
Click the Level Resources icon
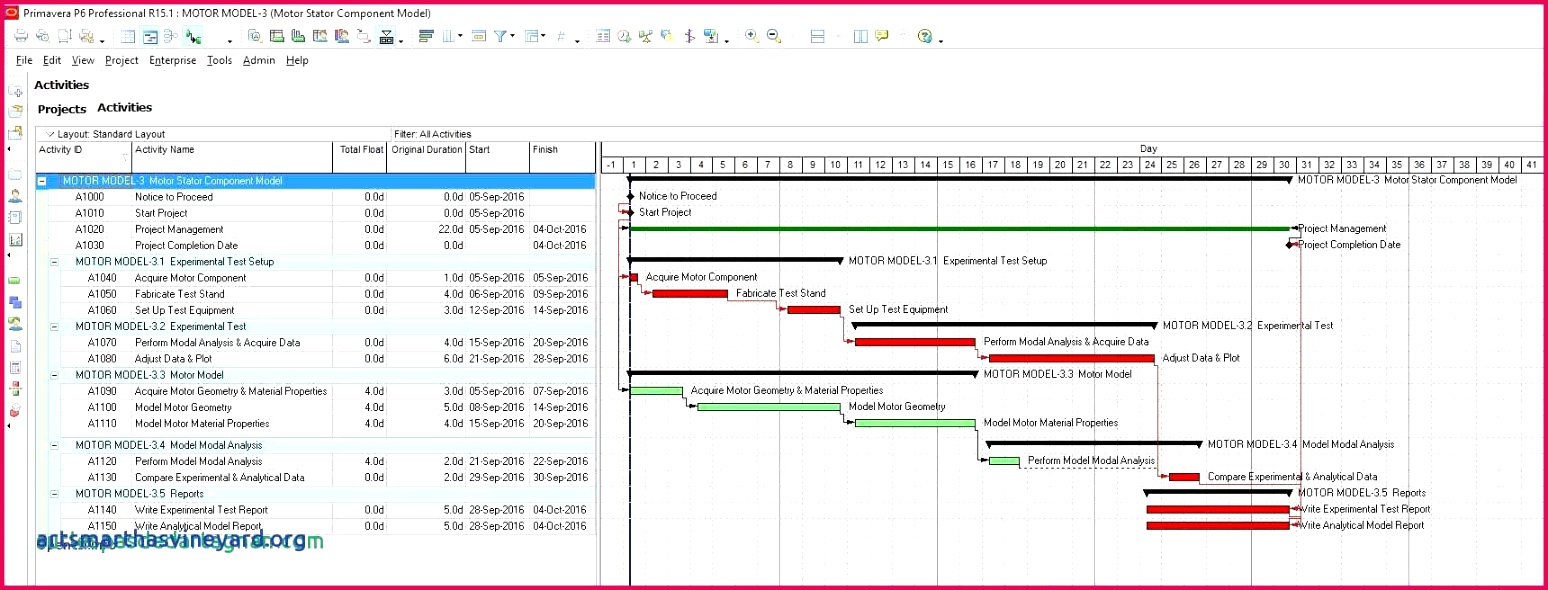tap(646, 37)
